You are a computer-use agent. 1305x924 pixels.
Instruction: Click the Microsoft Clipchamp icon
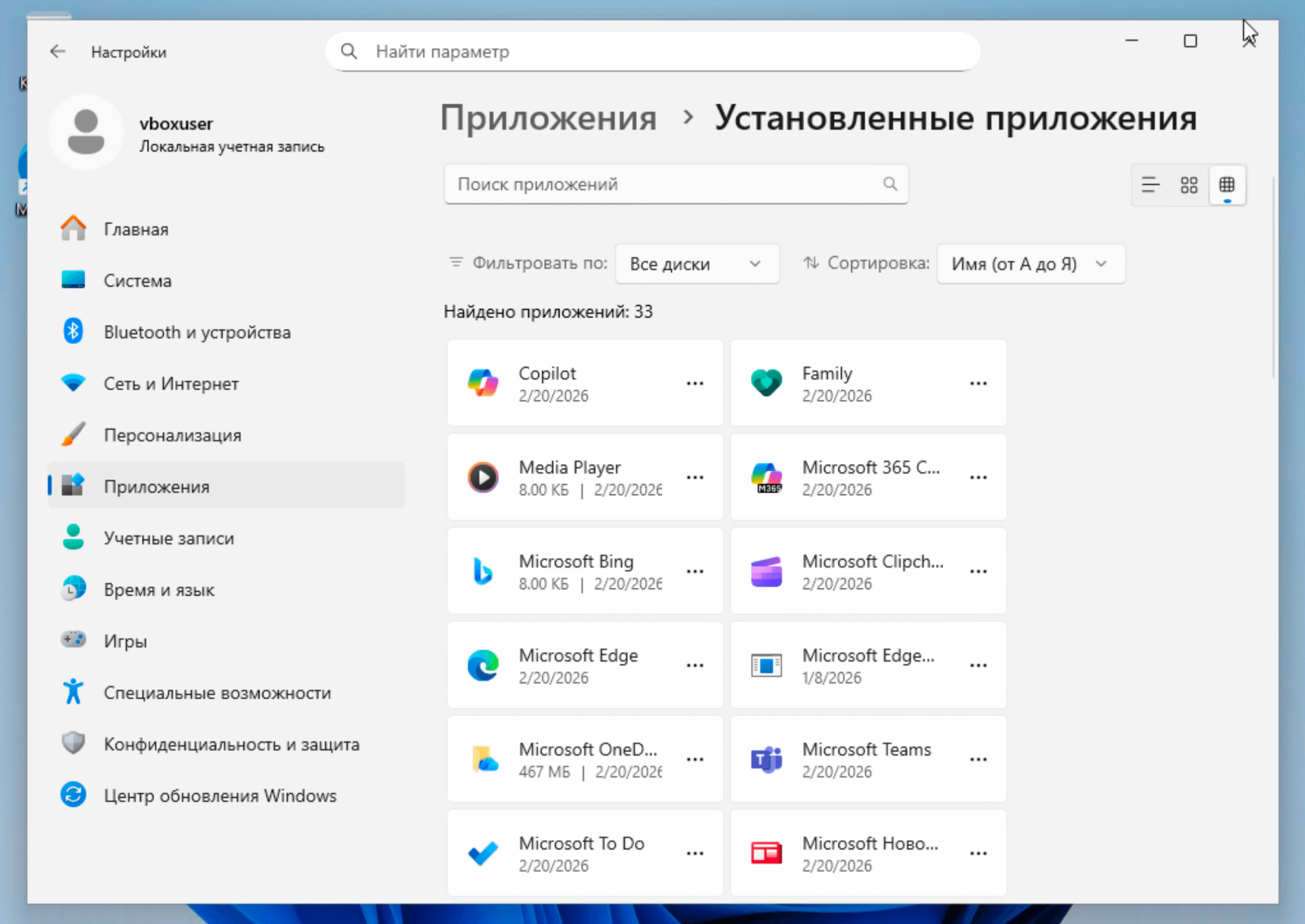766,571
